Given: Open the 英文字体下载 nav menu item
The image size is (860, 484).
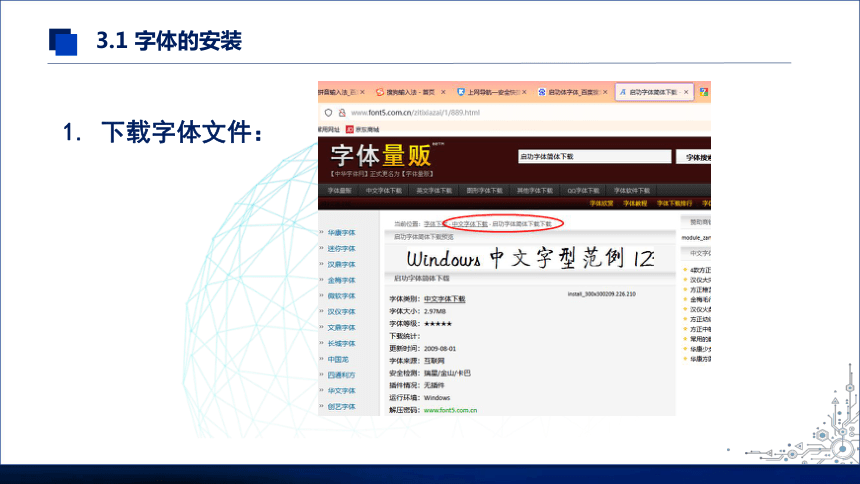Looking at the screenshot, I should (x=434, y=190).
